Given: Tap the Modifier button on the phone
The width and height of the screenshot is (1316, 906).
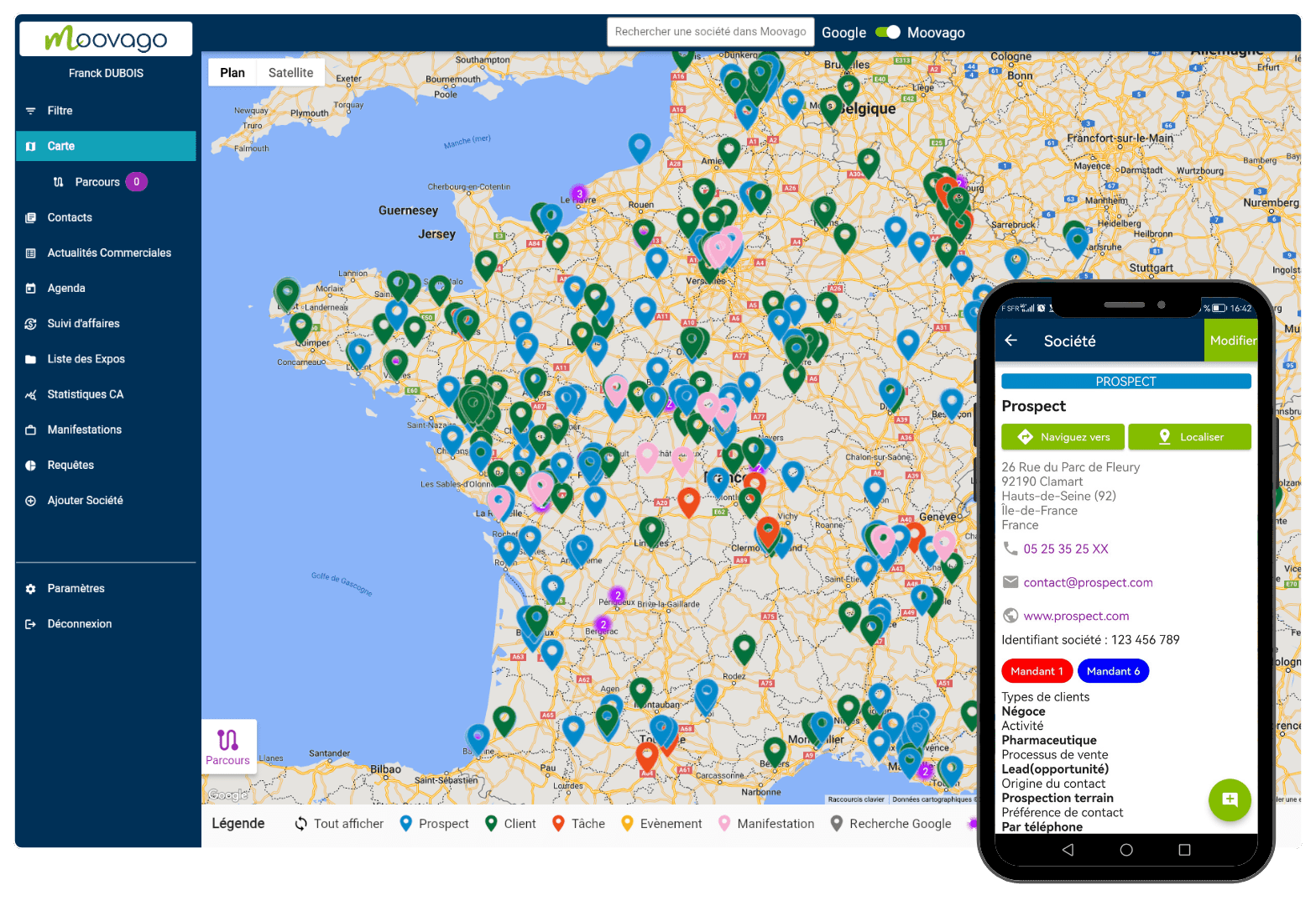Looking at the screenshot, I should click(x=1232, y=341).
